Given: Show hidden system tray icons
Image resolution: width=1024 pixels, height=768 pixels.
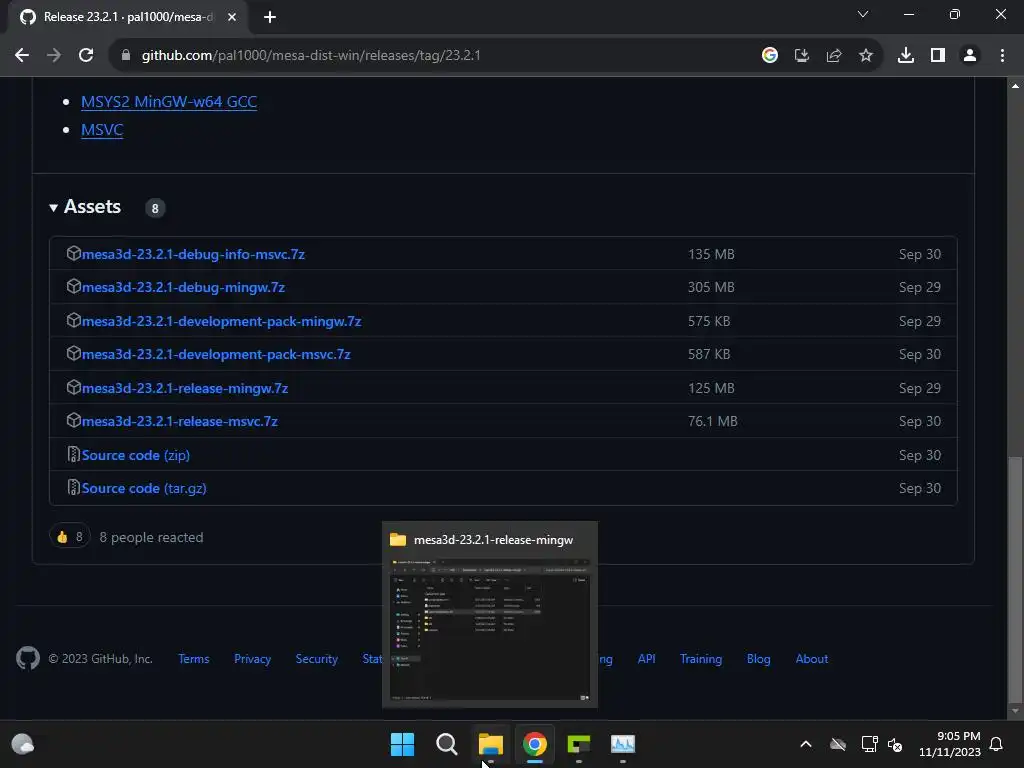Looking at the screenshot, I should (x=806, y=744).
